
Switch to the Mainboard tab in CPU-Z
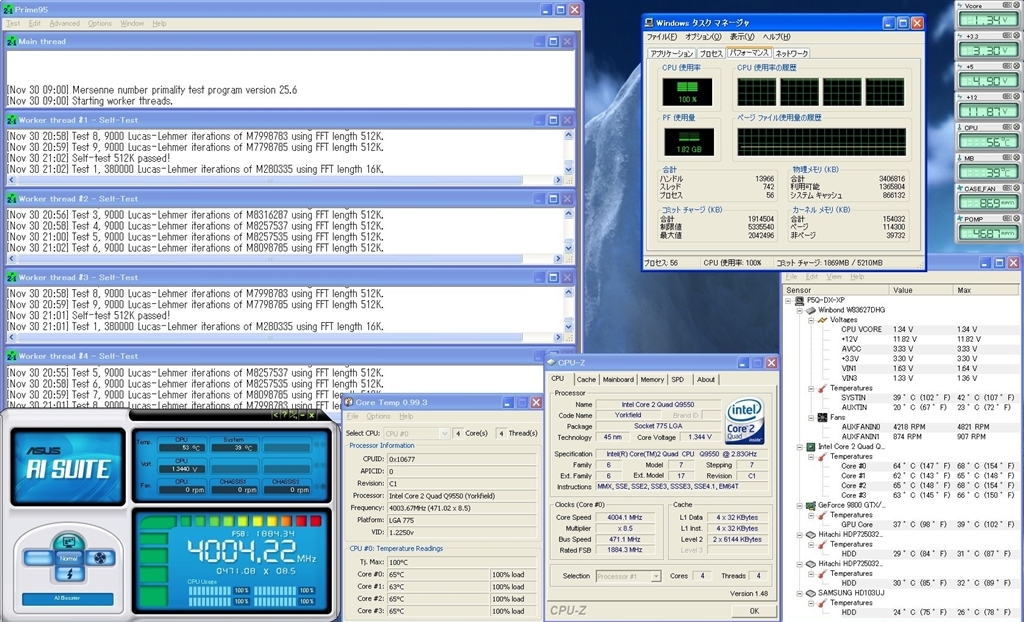(618, 380)
